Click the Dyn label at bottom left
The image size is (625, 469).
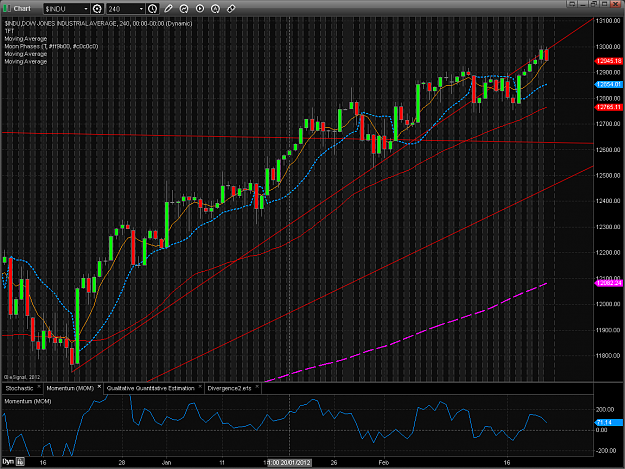[x=8, y=462]
